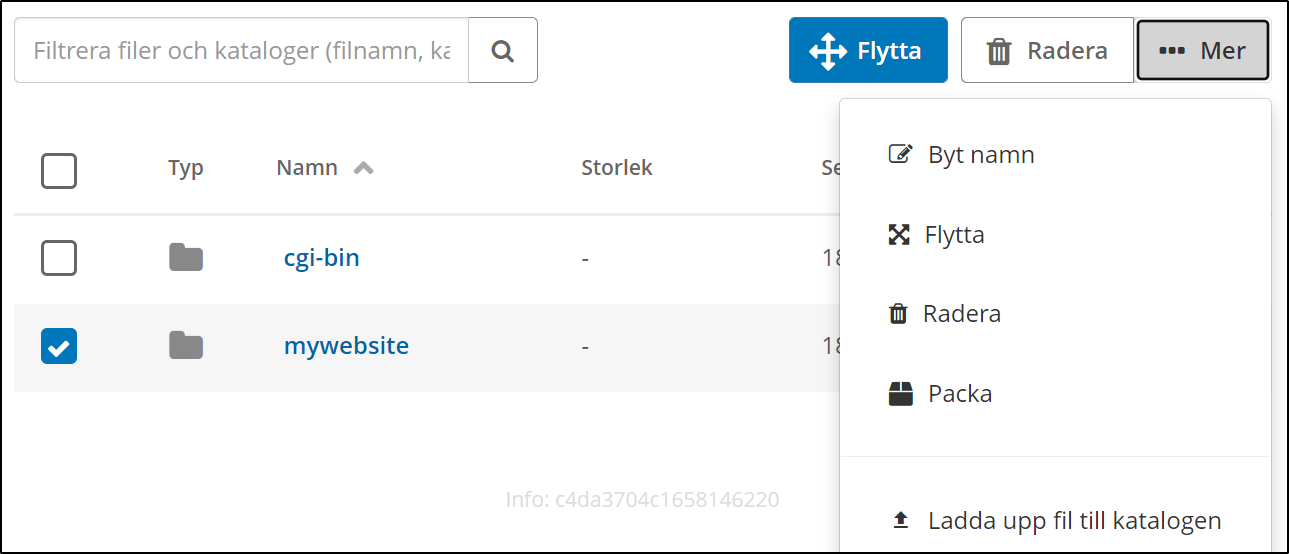
Task: Click the Flytta entry's crossed-arrows icon
Action: 899,235
